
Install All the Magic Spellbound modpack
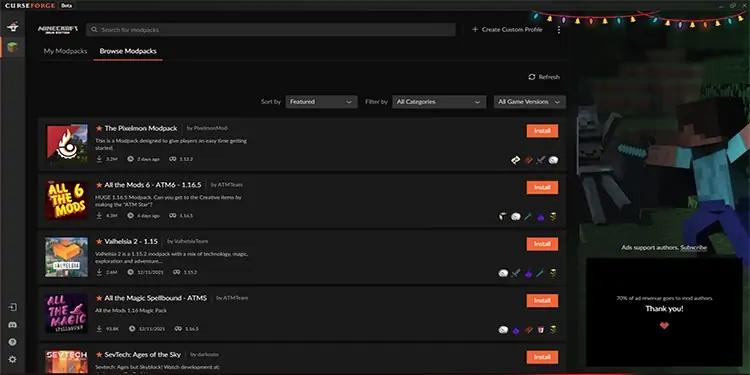(x=542, y=300)
